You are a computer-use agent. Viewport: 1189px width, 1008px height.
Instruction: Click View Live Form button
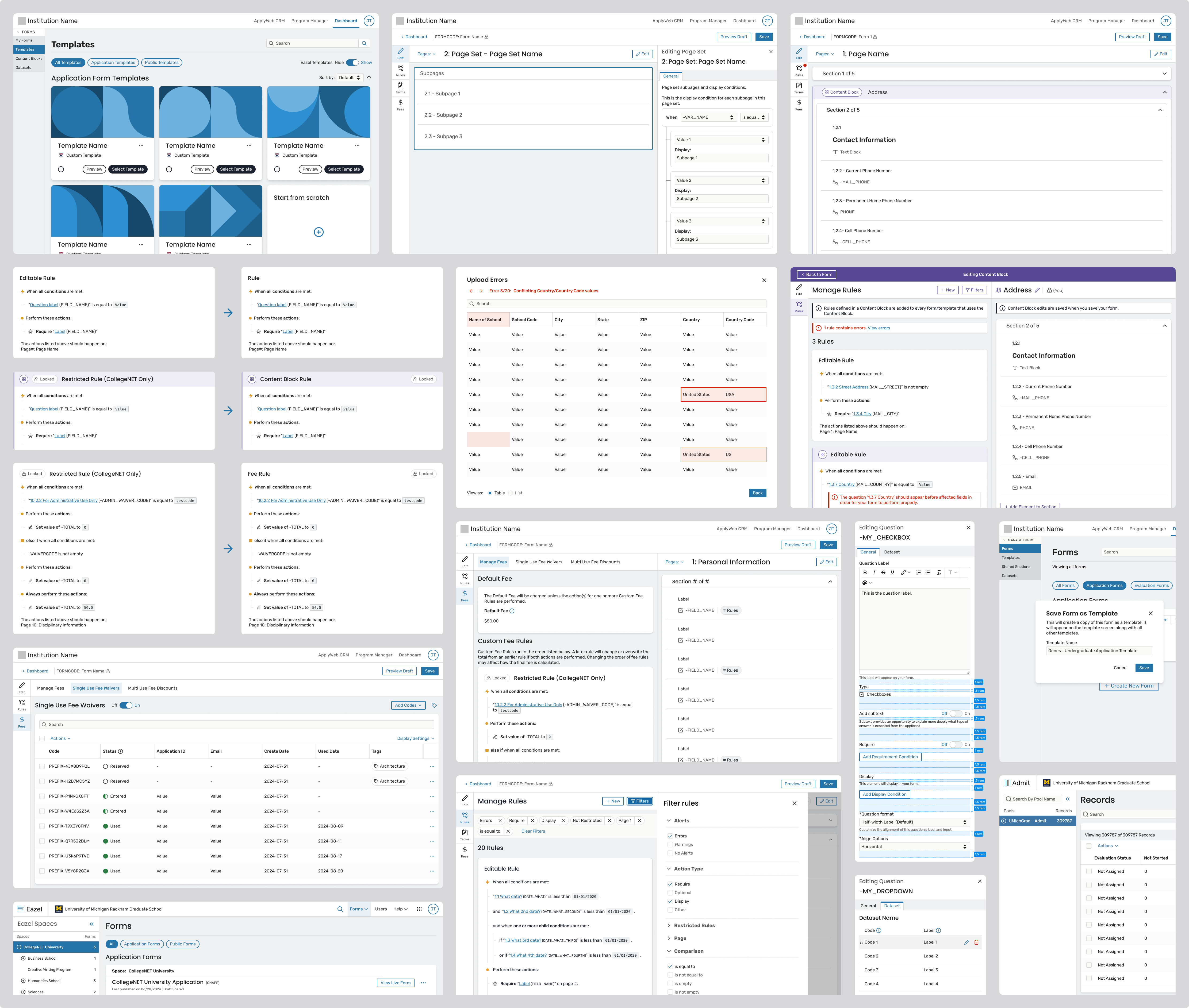396,983
